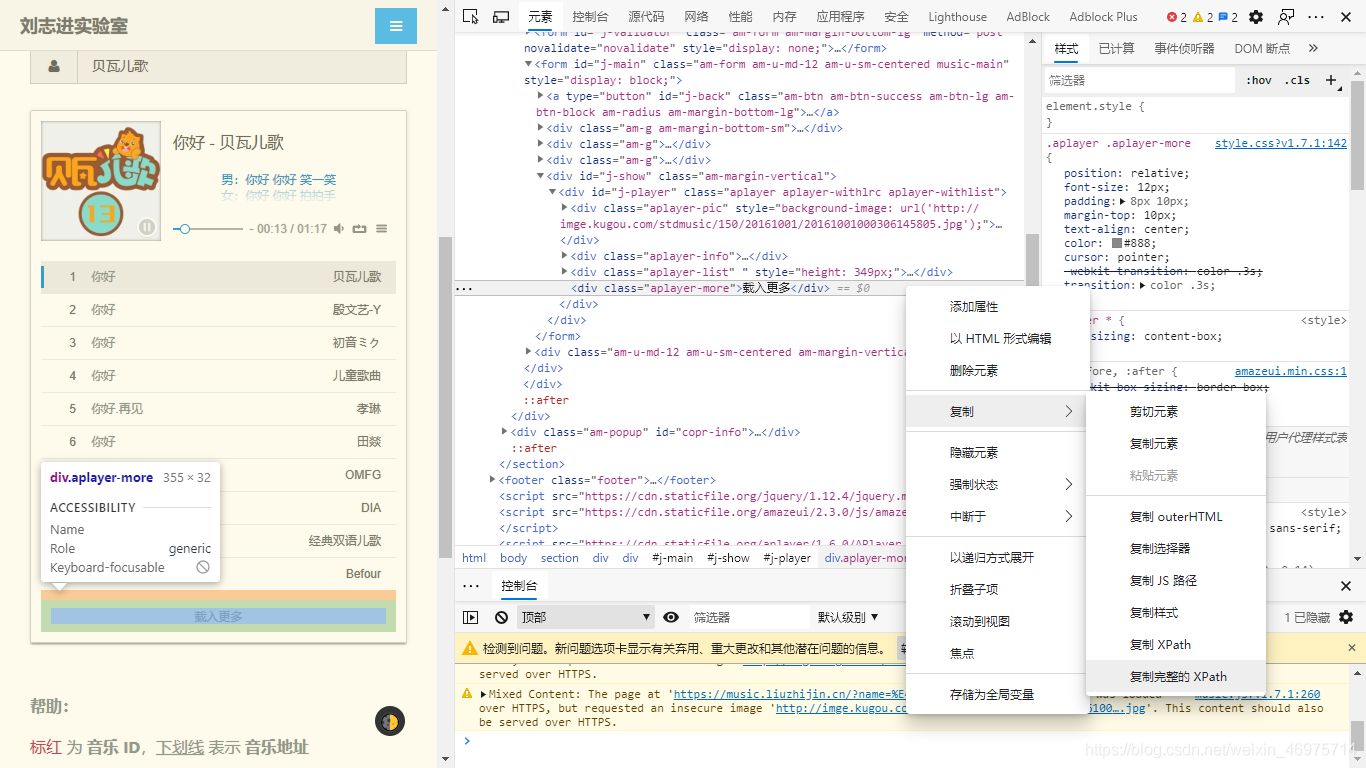The width and height of the screenshot is (1366, 768).
Task: Open the hamburger menu on the music page
Action: tap(396, 26)
